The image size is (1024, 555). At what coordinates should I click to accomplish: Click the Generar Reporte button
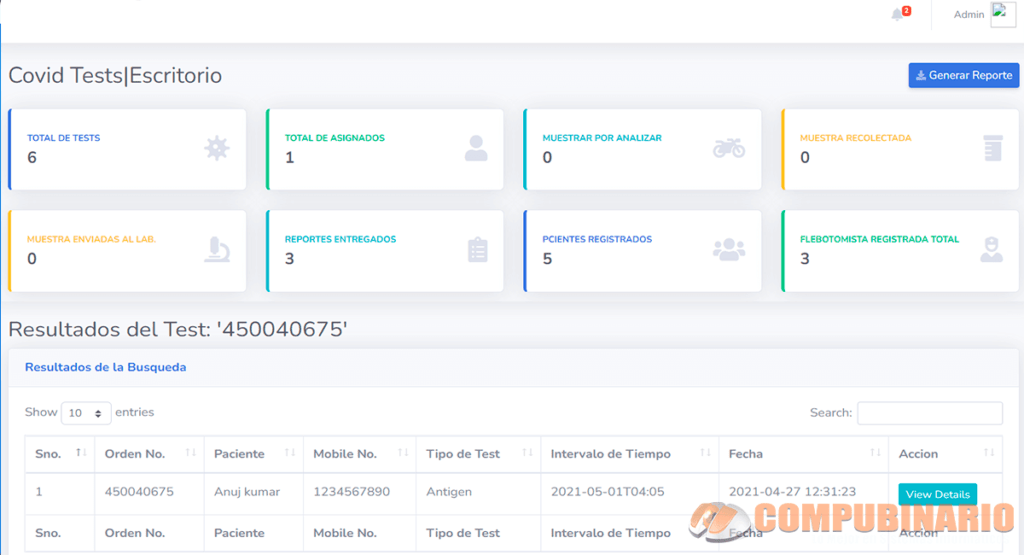click(963, 75)
